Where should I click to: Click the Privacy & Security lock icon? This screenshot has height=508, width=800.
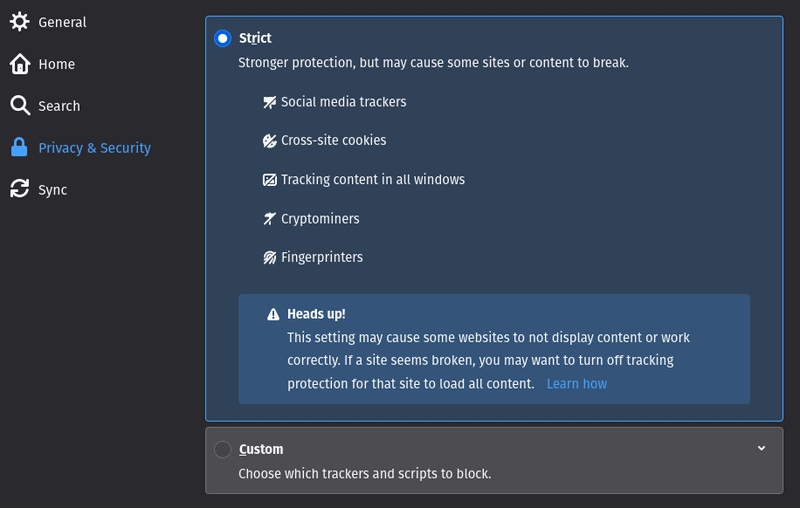click(19, 147)
